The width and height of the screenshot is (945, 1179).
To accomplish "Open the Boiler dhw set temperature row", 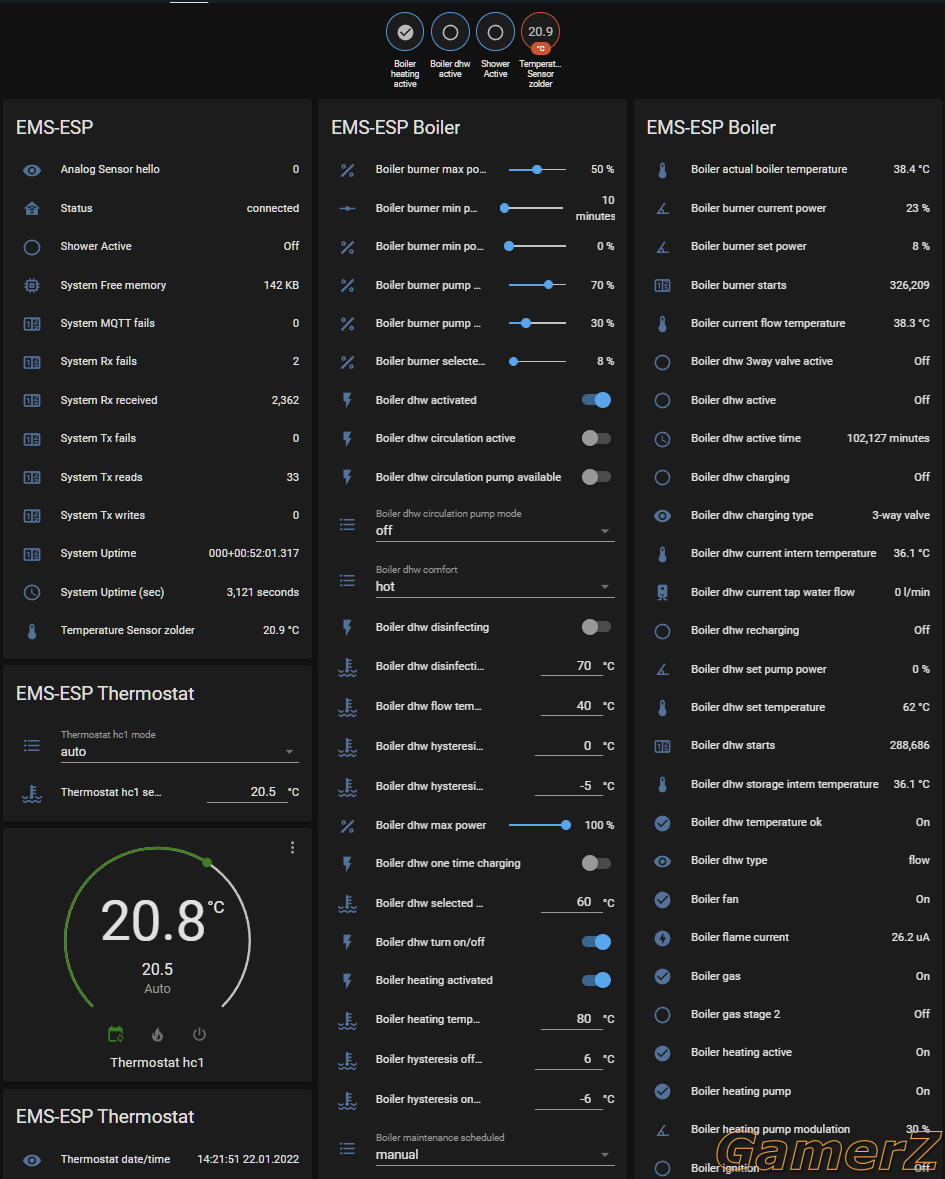I will [x=789, y=708].
